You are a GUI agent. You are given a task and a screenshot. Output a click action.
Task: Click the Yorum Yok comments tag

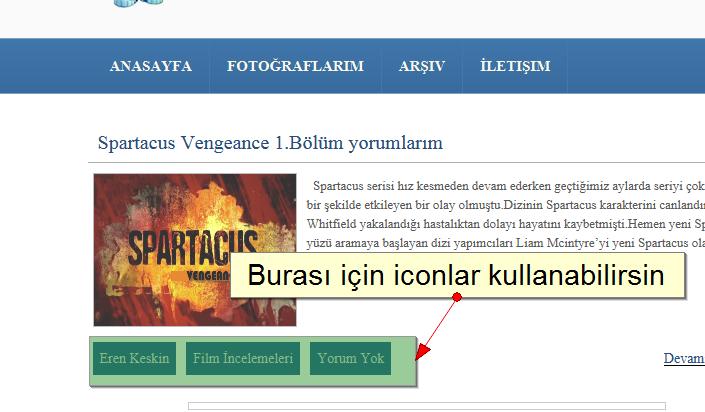[x=351, y=358]
